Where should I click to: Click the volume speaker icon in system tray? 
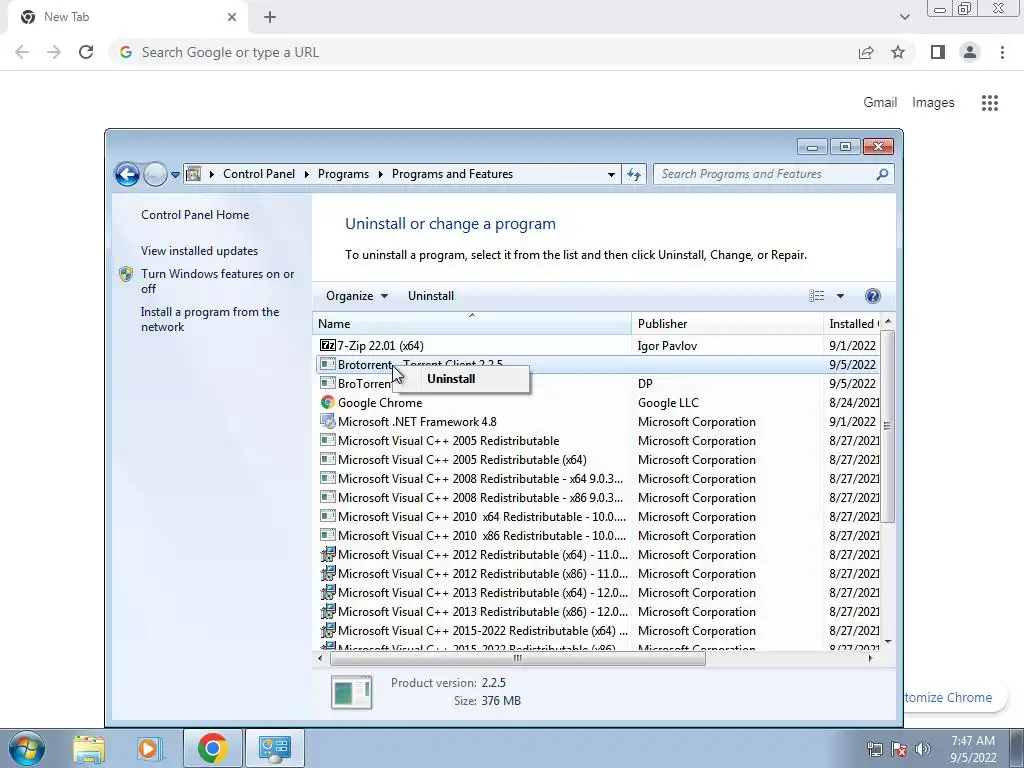click(x=922, y=749)
